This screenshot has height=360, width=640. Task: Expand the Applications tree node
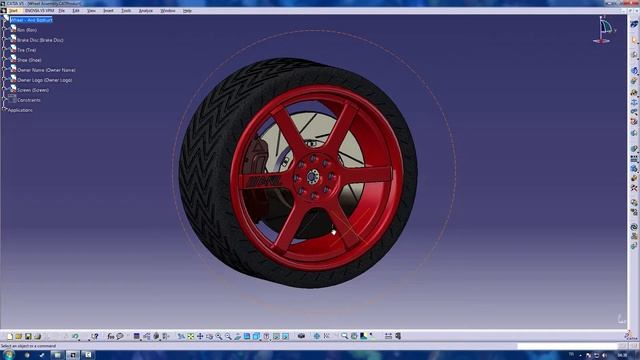(4, 109)
